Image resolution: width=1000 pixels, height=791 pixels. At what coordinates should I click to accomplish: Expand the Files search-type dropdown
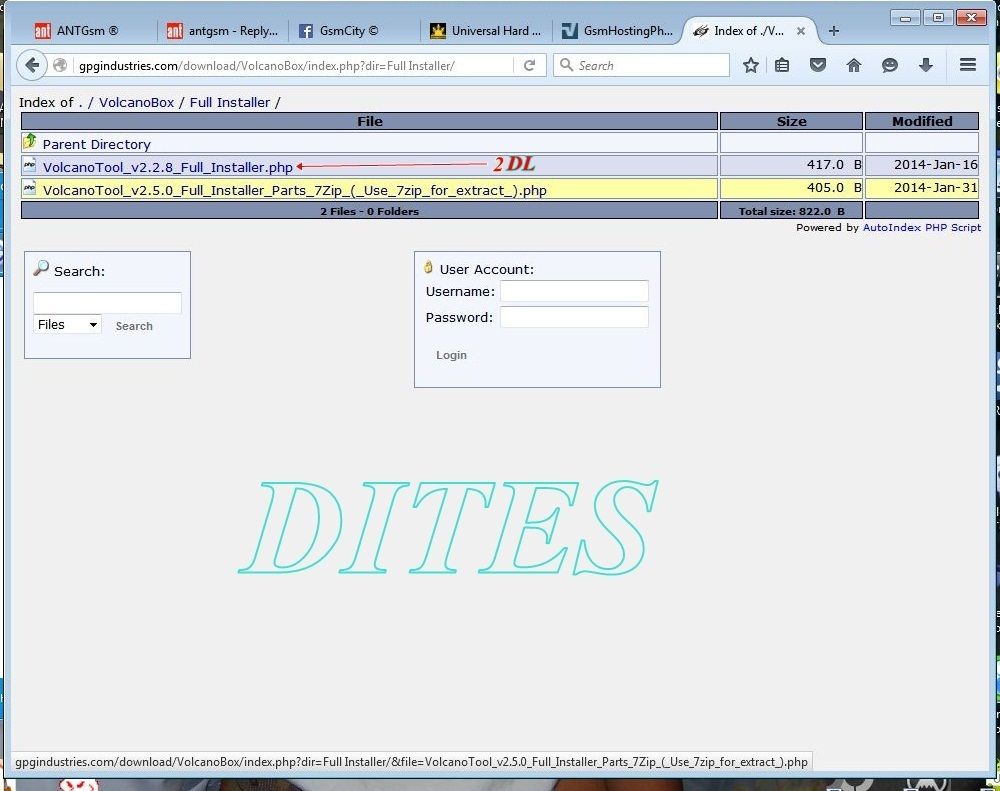pos(67,324)
